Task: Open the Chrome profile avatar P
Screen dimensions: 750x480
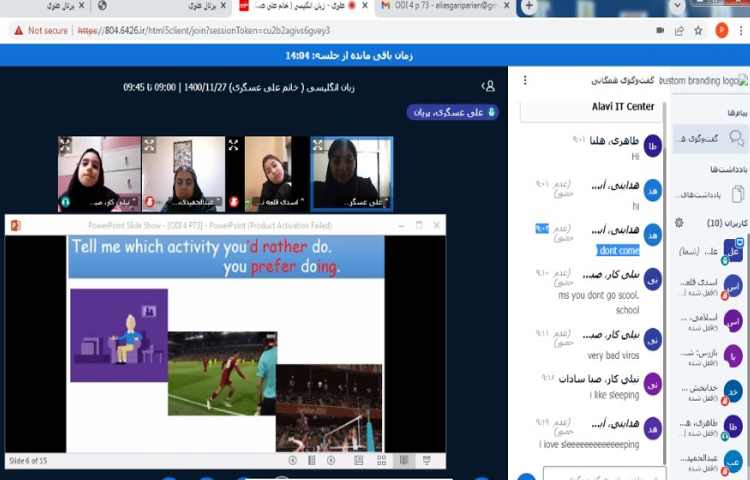Action: point(721,31)
